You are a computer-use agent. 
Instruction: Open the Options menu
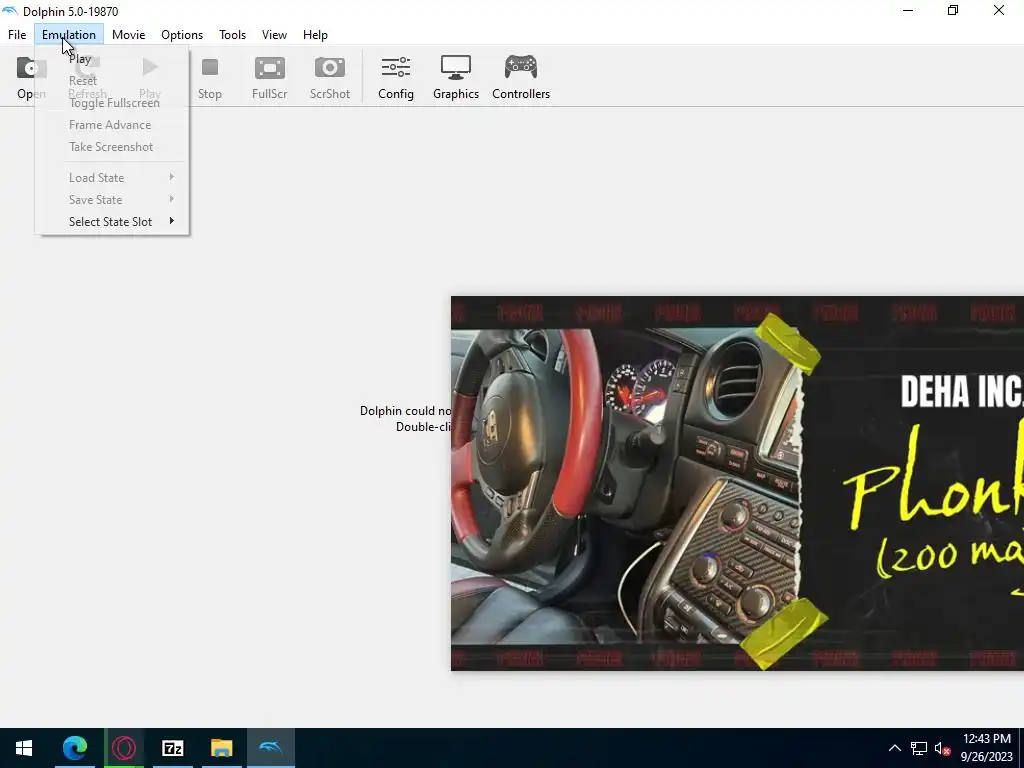coord(182,35)
